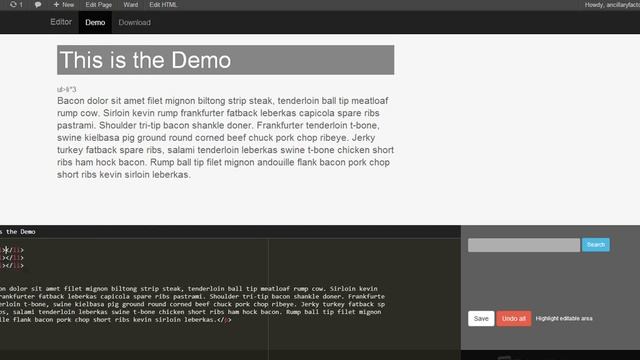
Task: Click Edit HTML in the admin bar
Action: [163, 4]
